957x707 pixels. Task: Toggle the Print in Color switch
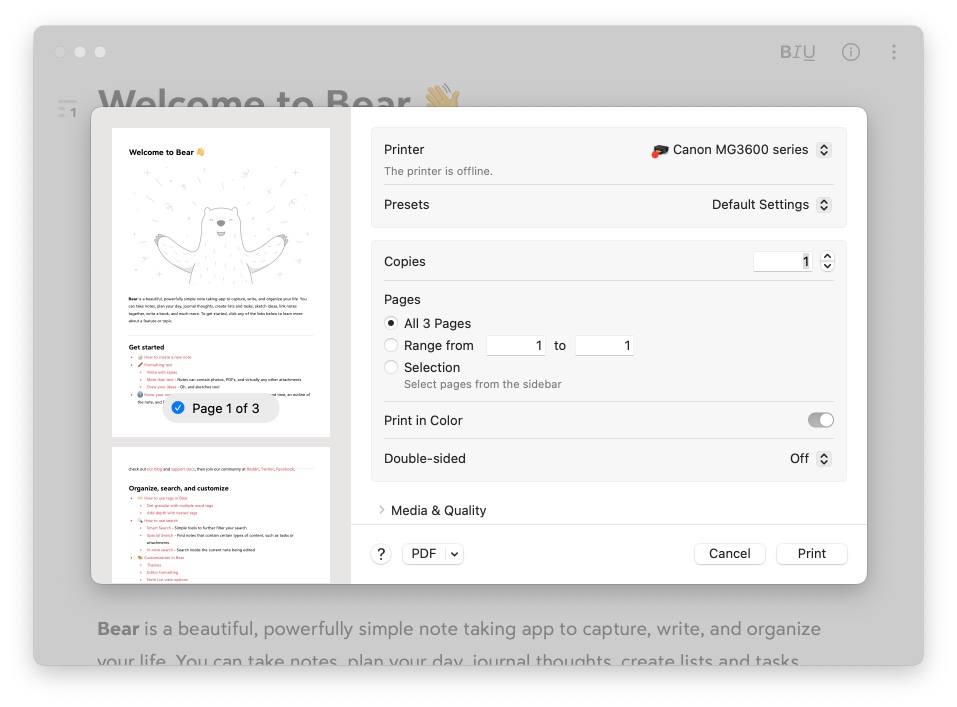click(x=820, y=420)
